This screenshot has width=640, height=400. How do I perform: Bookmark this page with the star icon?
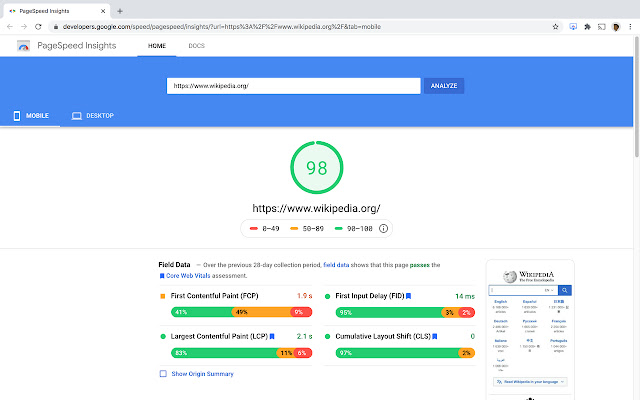click(555, 27)
